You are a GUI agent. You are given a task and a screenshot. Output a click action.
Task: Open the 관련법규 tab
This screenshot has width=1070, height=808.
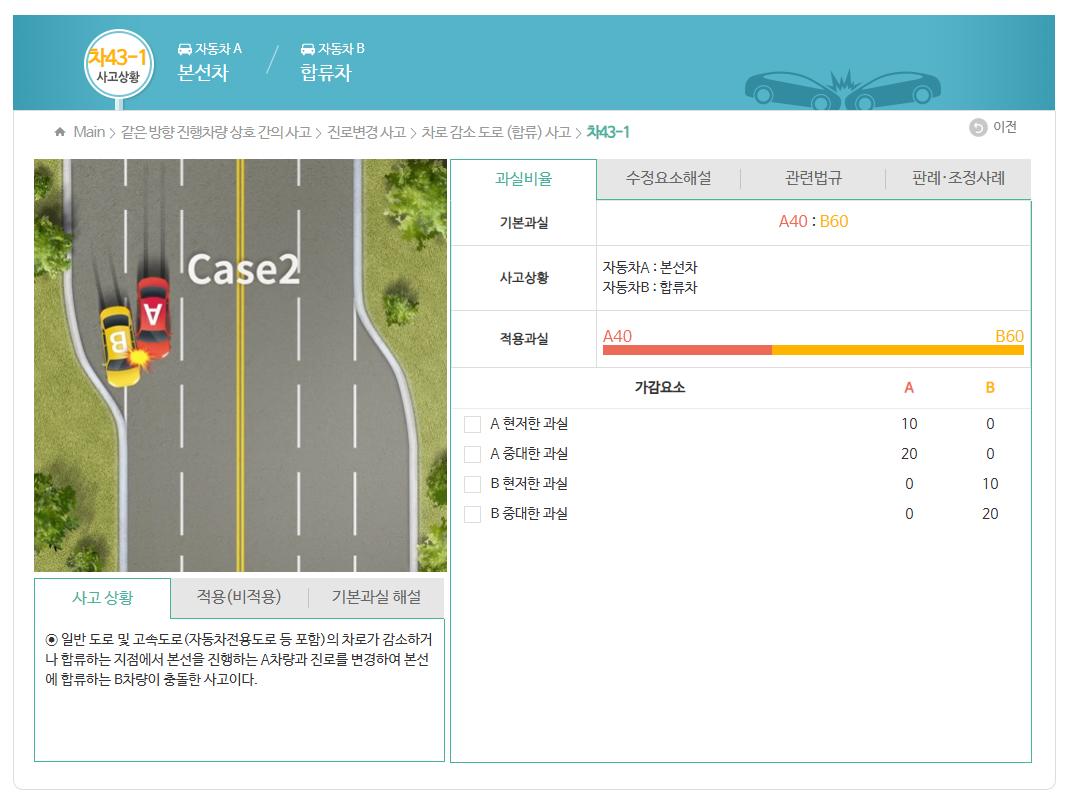(x=813, y=178)
